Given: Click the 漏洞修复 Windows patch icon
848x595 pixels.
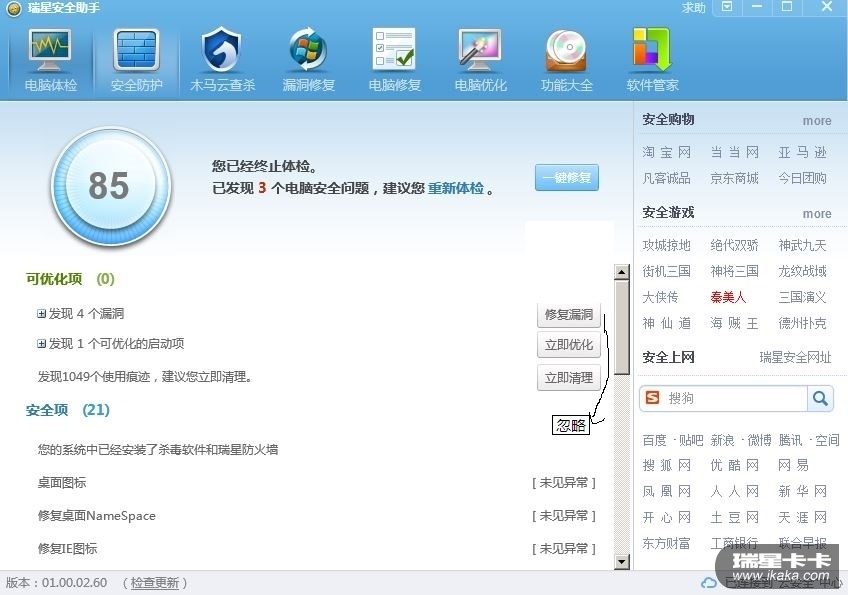Looking at the screenshot, I should click(x=308, y=50).
